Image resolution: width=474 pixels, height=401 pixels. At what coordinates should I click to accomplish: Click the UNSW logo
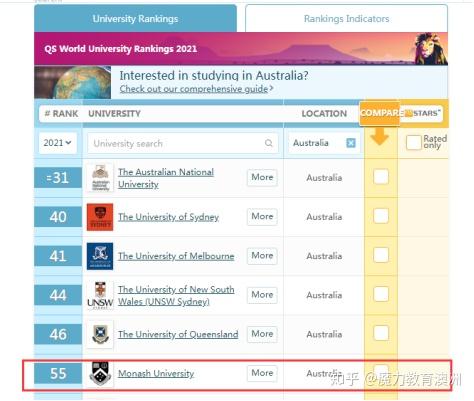point(100,295)
